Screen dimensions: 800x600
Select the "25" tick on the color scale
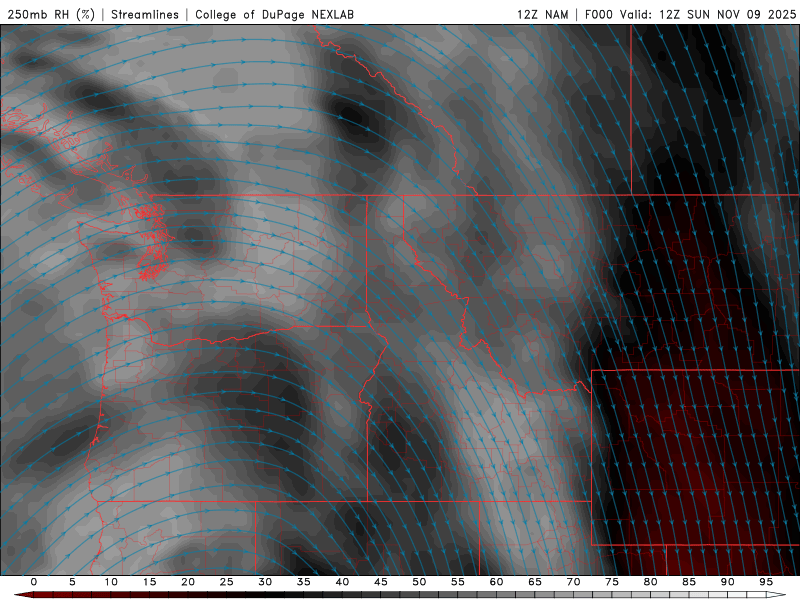coord(227,582)
